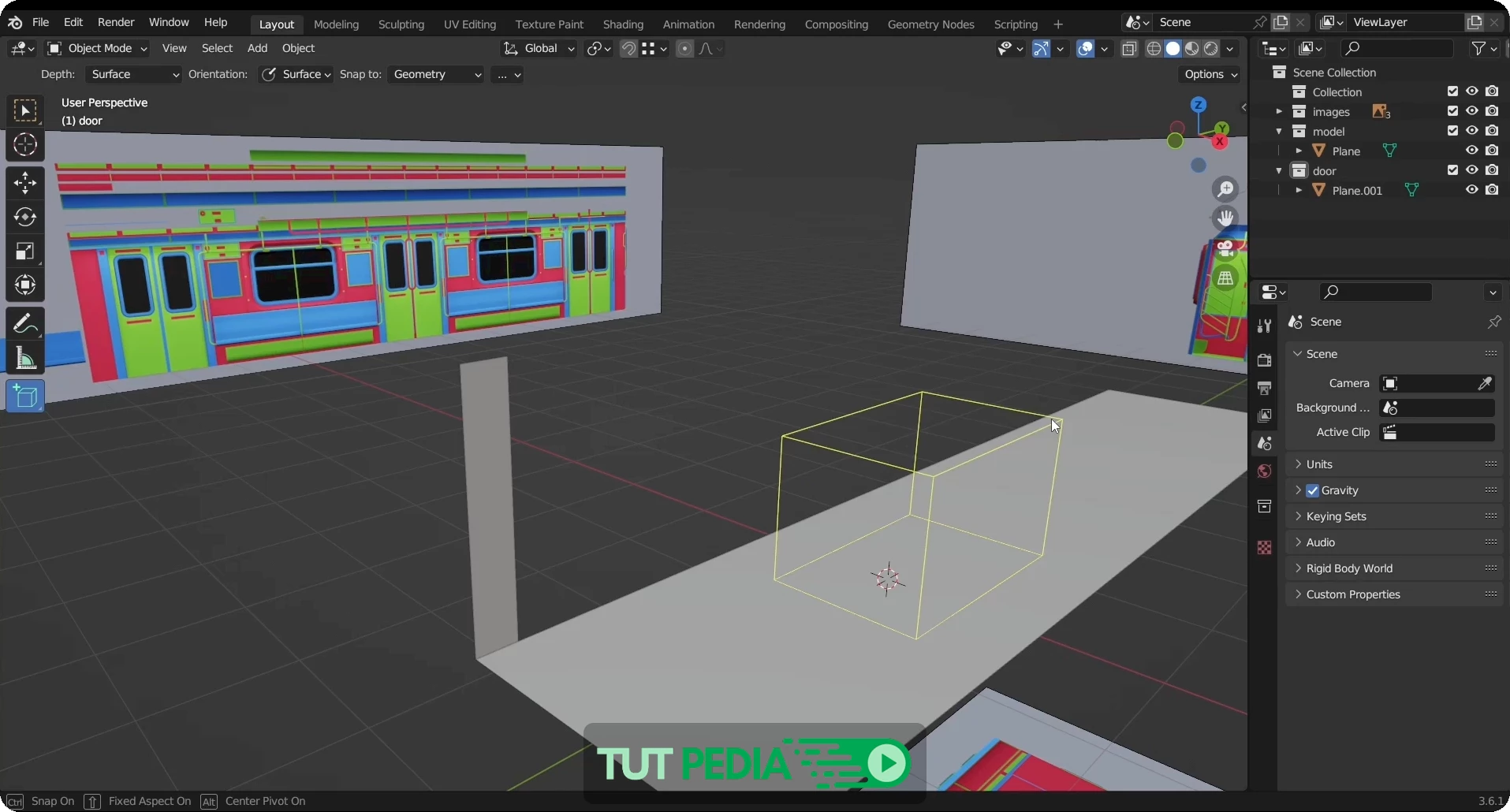The height and width of the screenshot is (812, 1510).
Task: Select the Move tool
Action: tap(25, 183)
